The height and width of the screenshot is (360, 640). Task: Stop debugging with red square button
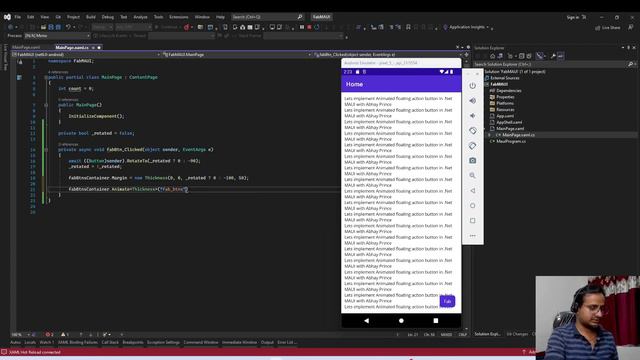tap(309, 27)
